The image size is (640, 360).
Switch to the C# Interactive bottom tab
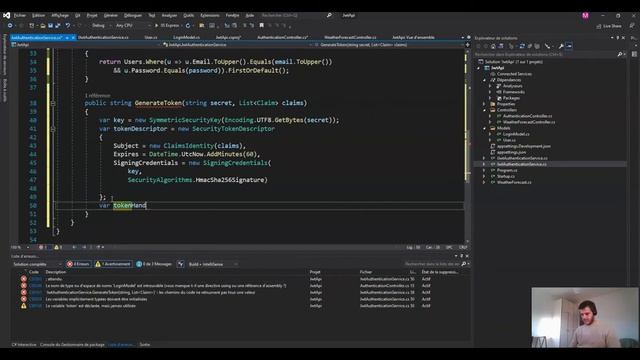tap(24, 344)
